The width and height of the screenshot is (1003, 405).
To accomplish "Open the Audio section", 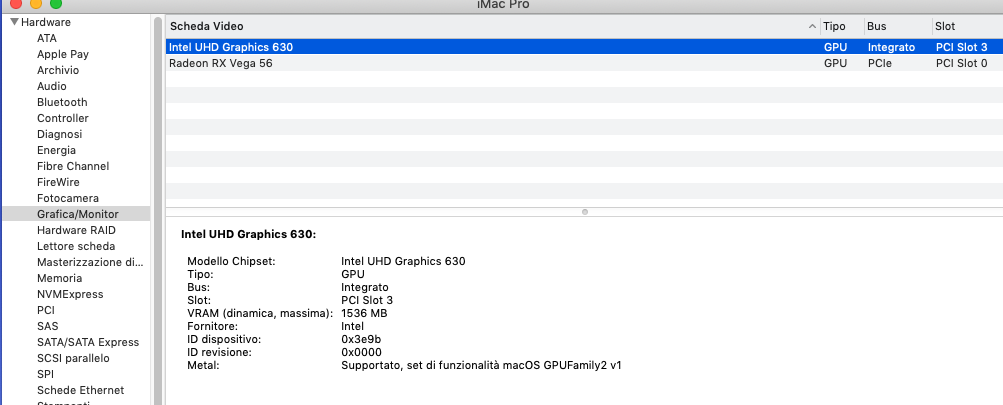I will (52, 86).
